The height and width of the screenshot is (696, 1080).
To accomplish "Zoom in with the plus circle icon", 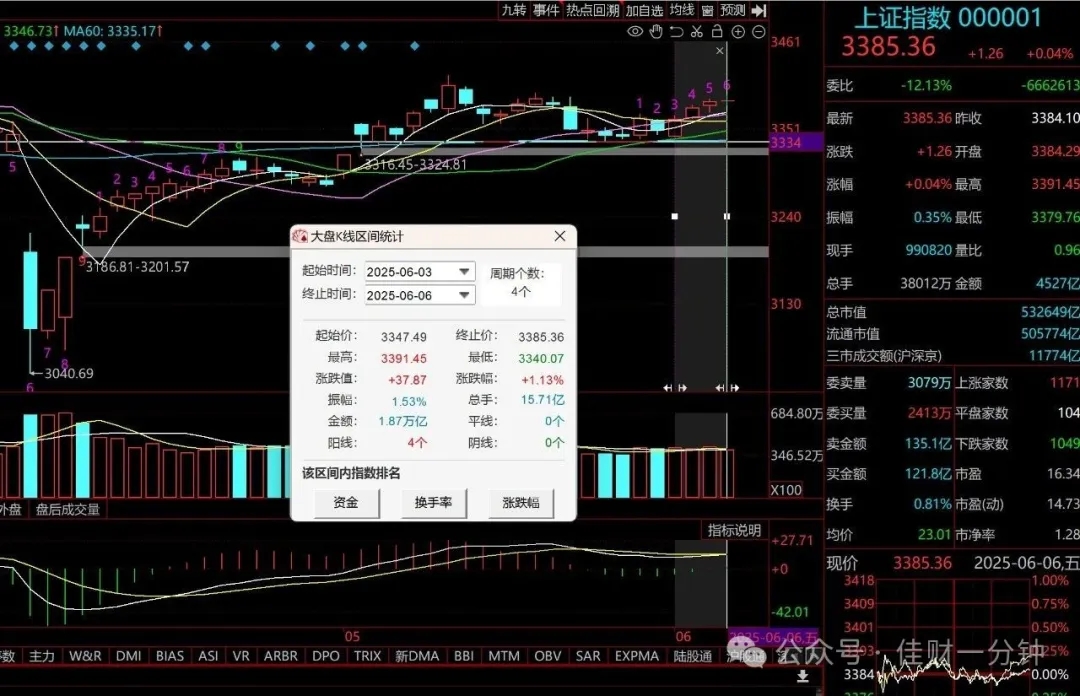I will pyautogui.click(x=738, y=32).
